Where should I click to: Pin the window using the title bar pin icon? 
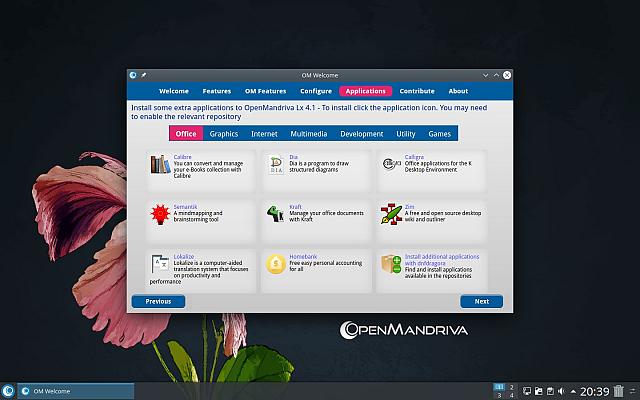(144, 75)
